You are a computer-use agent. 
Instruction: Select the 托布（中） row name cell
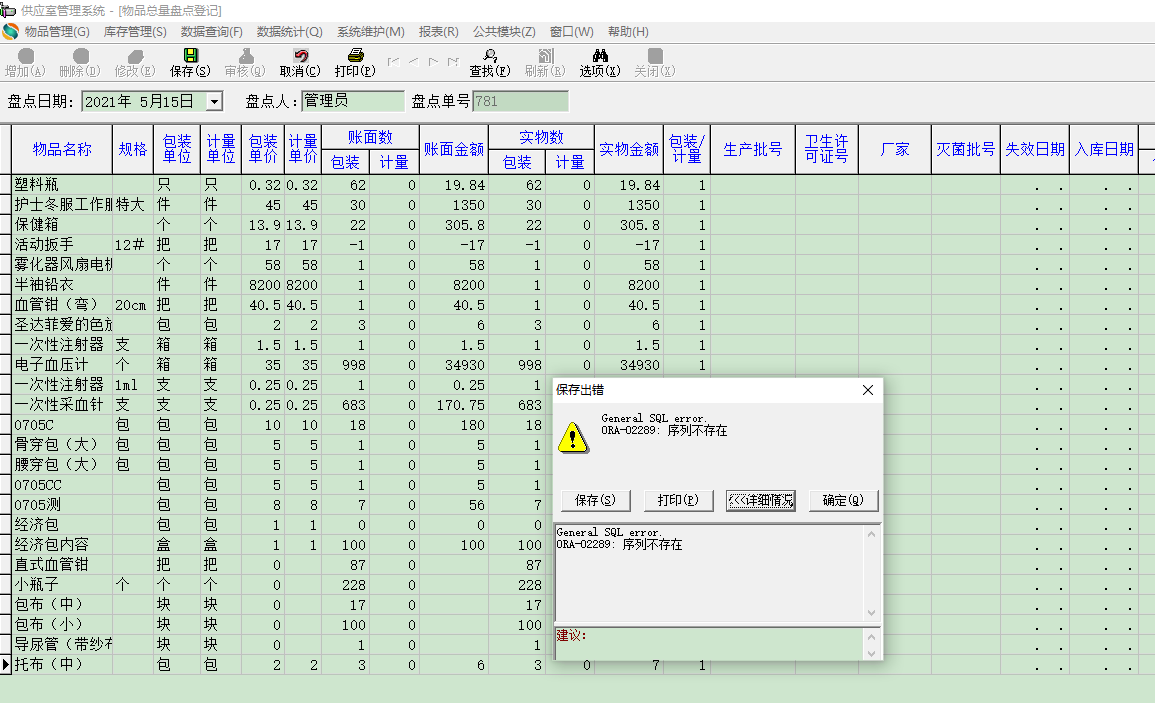pos(63,665)
